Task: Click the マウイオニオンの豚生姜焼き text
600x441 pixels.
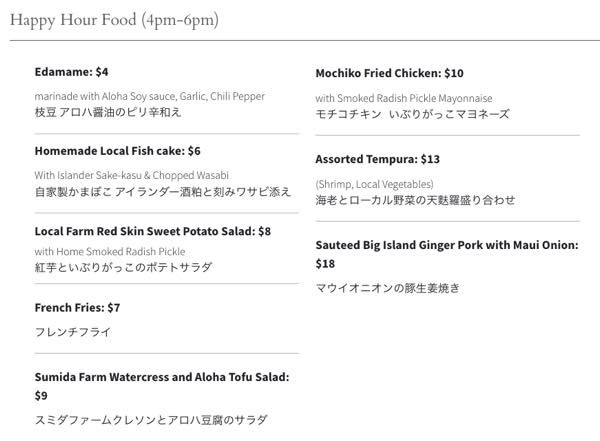Action: tap(387, 288)
